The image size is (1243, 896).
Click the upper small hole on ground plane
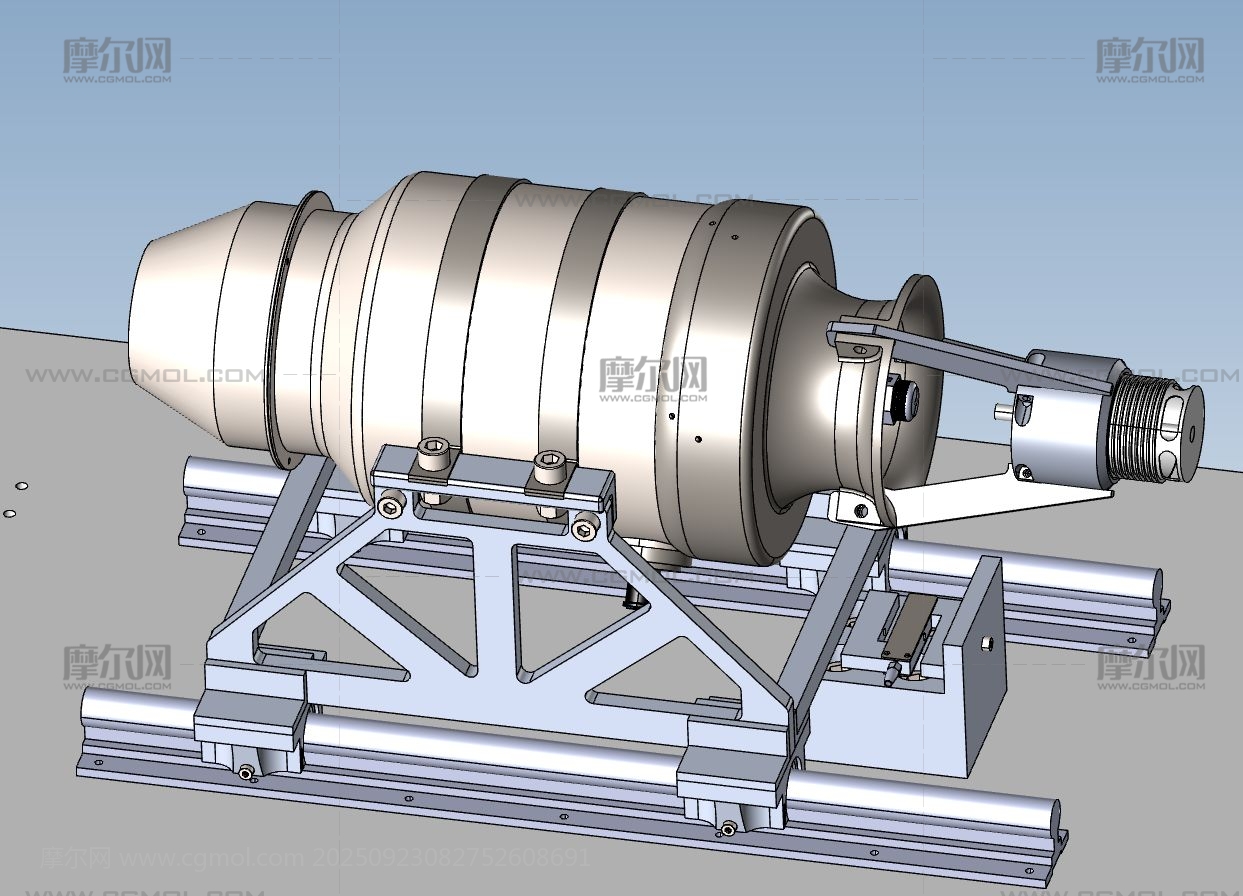click(21, 487)
